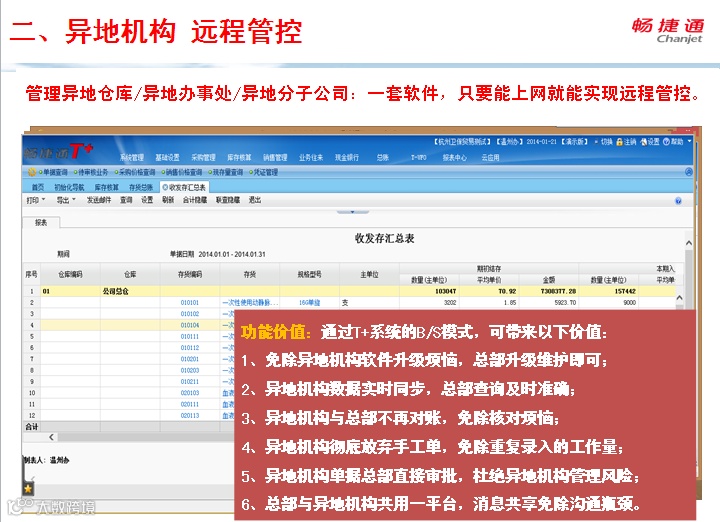Open inventory code link 020103

[190, 393]
